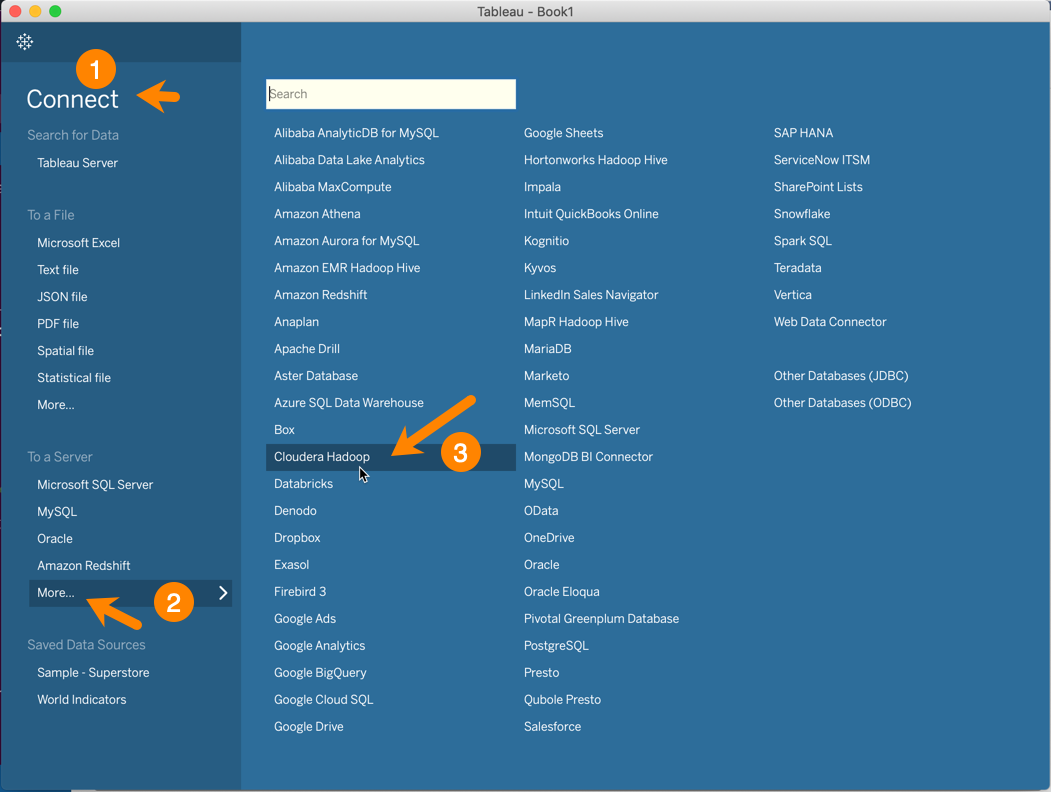Select Amazon Redshift in the connector list

coord(320,294)
